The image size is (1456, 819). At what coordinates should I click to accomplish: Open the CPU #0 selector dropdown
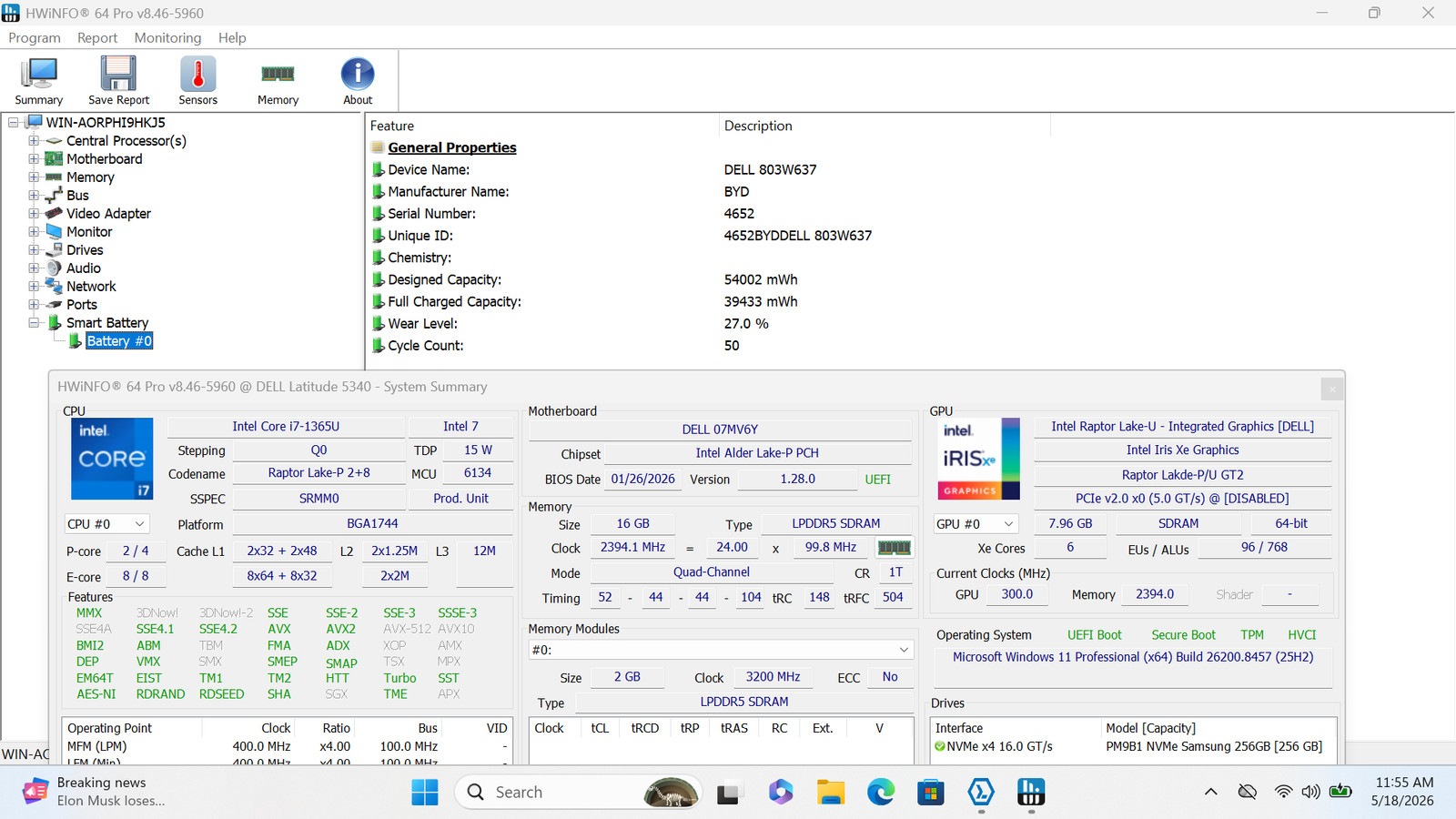(x=106, y=524)
